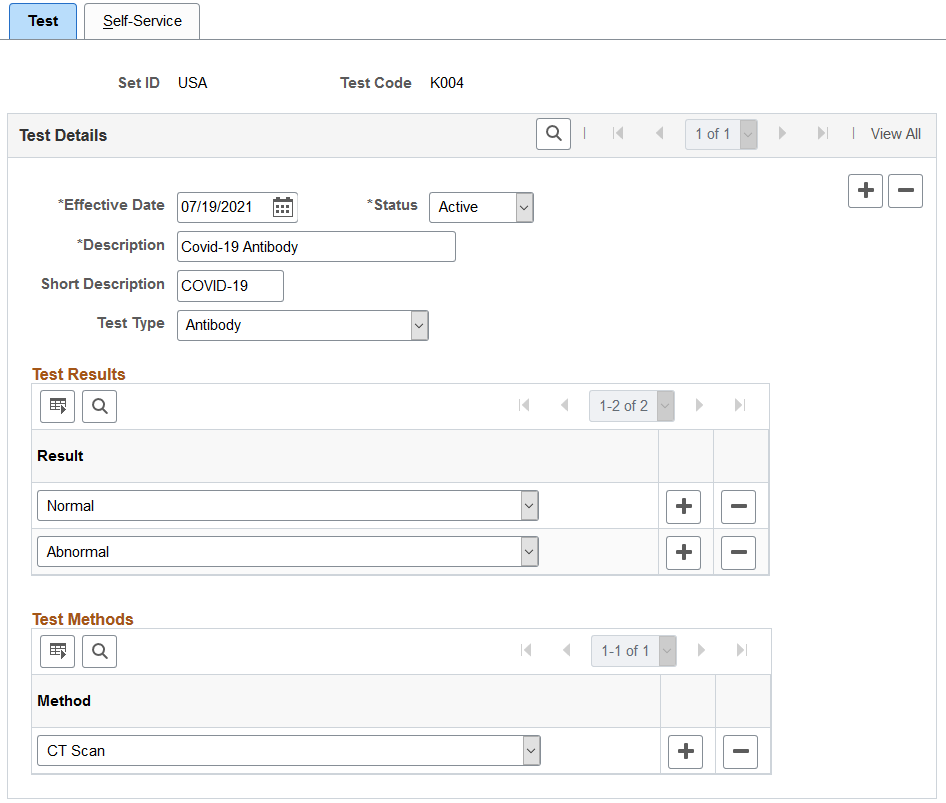Switch to the Self-Service tab
The width and height of the screenshot is (946, 803).
pyautogui.click(x=142, y=21)
